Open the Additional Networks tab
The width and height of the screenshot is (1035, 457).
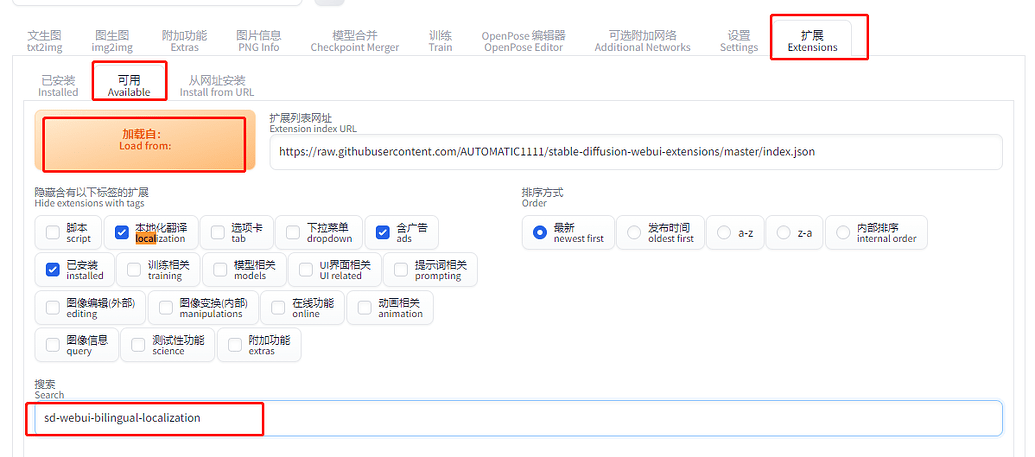click(x=642, y=41)
